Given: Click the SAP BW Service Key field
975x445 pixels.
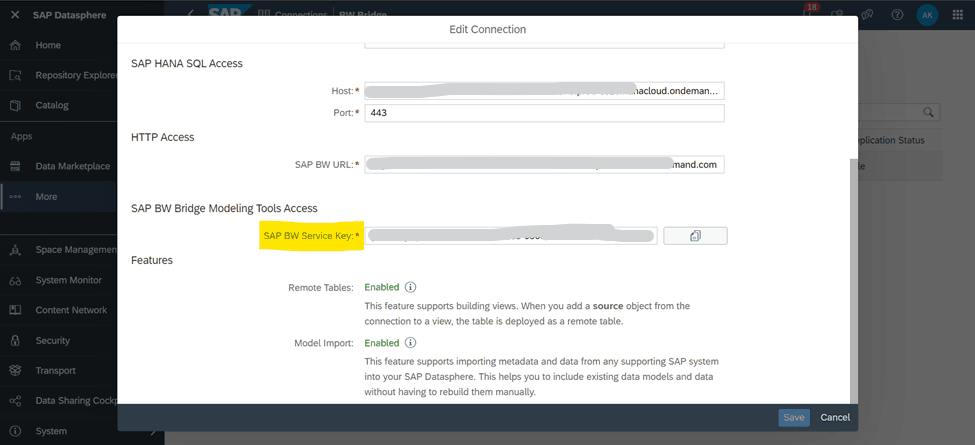Looking at the screenshot, I should click(511, 236).
